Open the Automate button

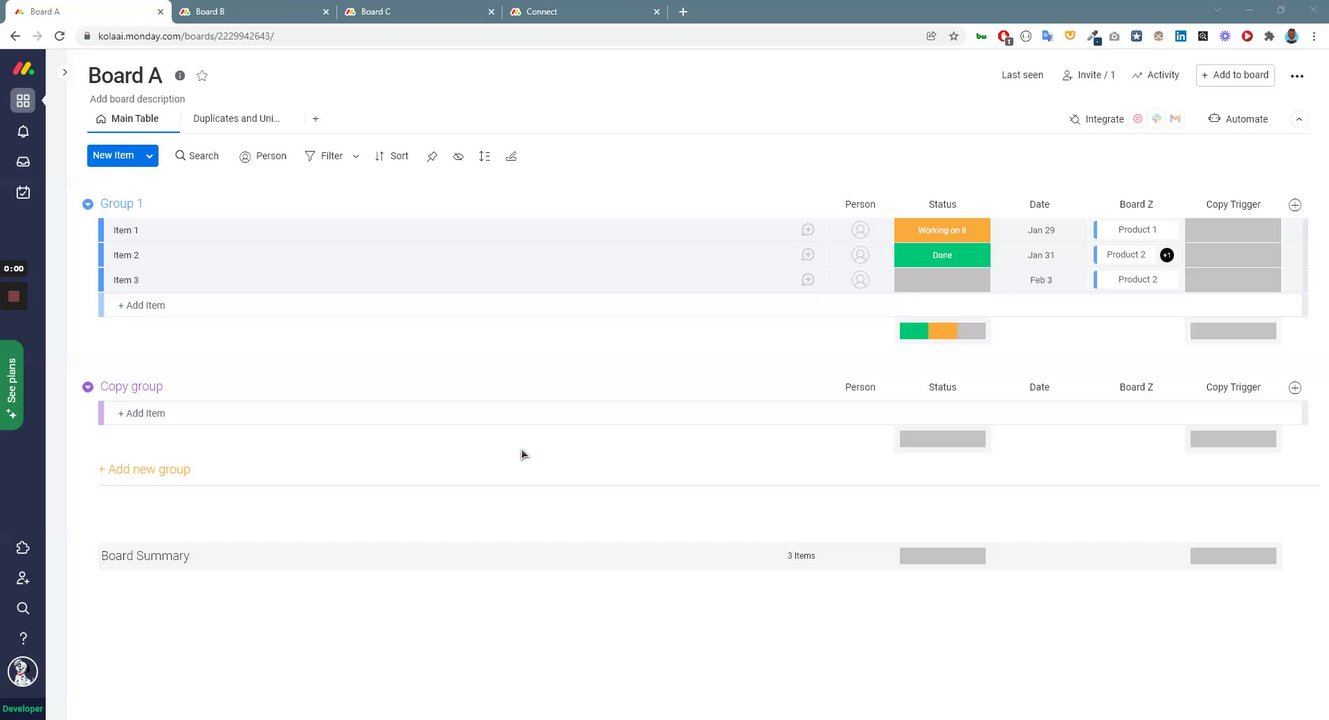coord(1238,119)
